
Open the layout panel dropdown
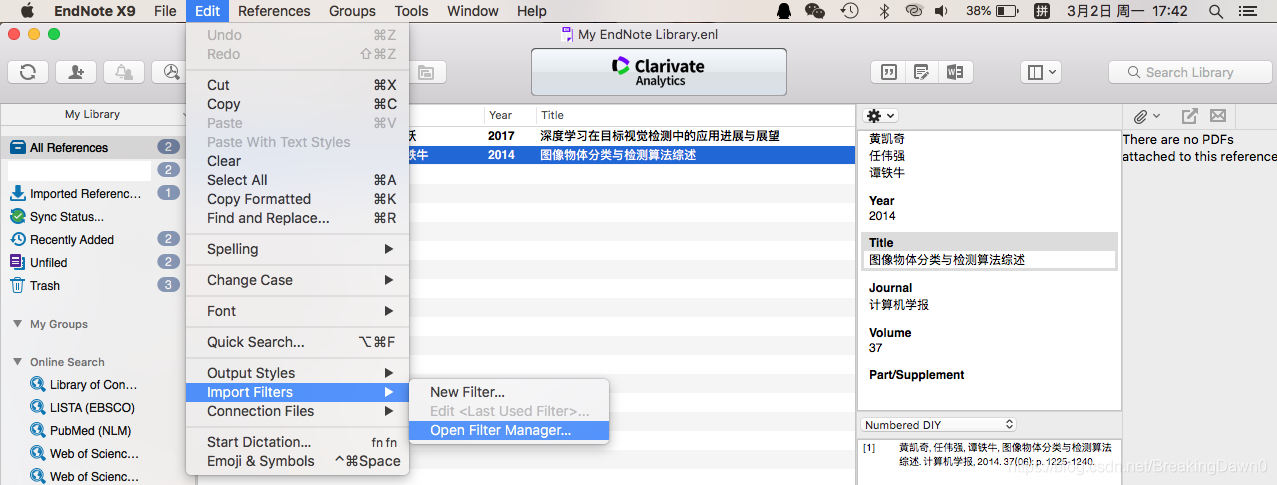[x=1042, y=72]
